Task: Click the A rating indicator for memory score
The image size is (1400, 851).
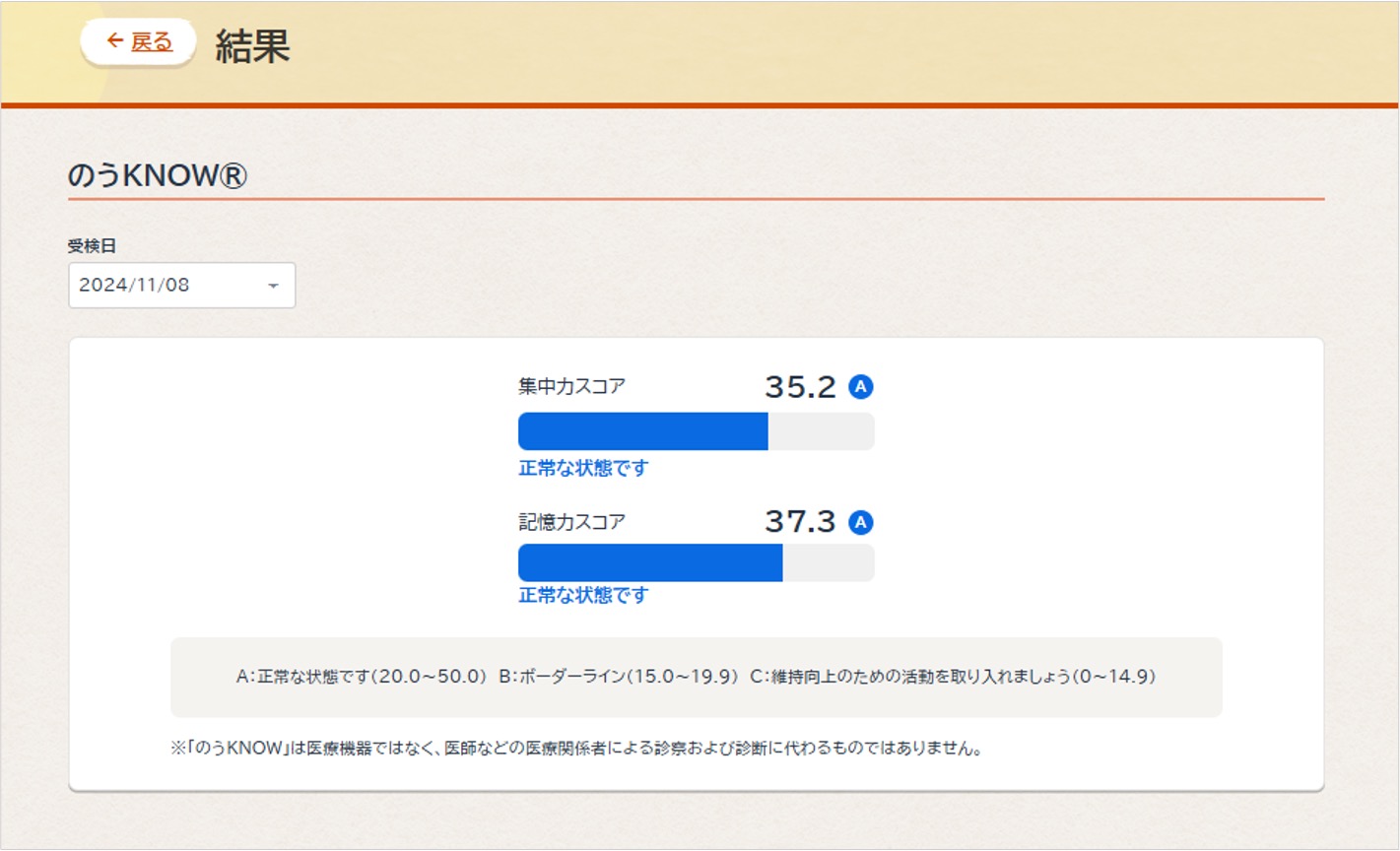Action: [862, 523]
